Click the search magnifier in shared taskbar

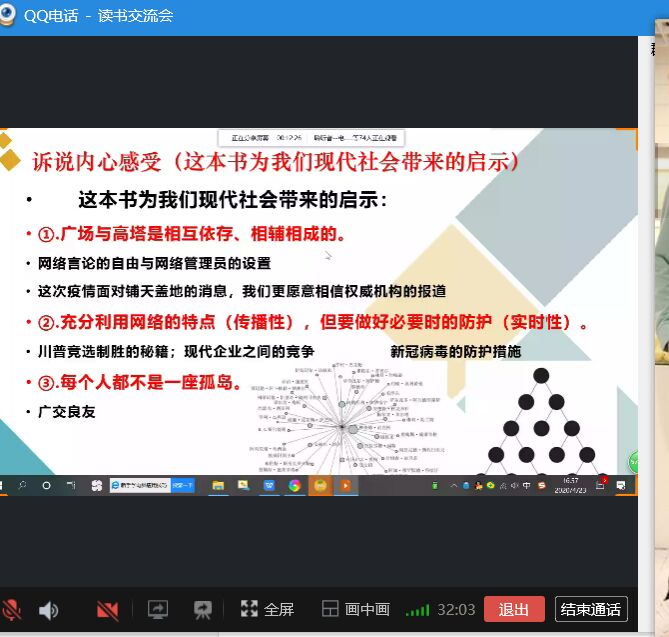click(x=22, y=485)
